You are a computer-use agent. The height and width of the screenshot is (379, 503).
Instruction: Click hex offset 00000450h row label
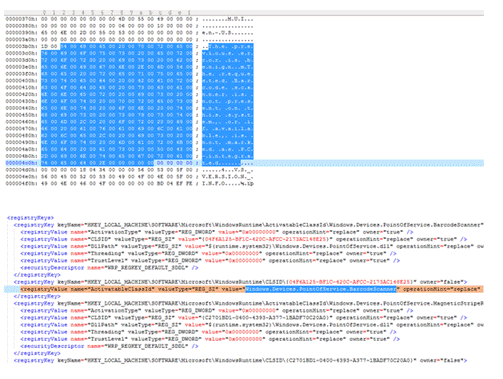coord(22,115)
